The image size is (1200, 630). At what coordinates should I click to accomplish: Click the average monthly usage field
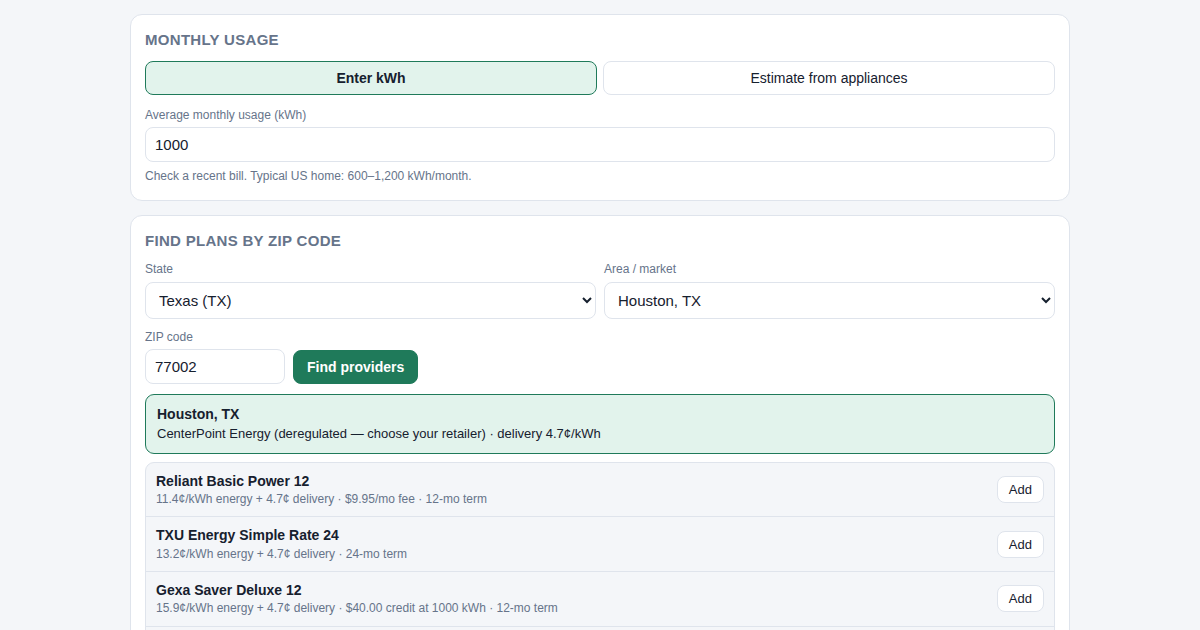600,144
